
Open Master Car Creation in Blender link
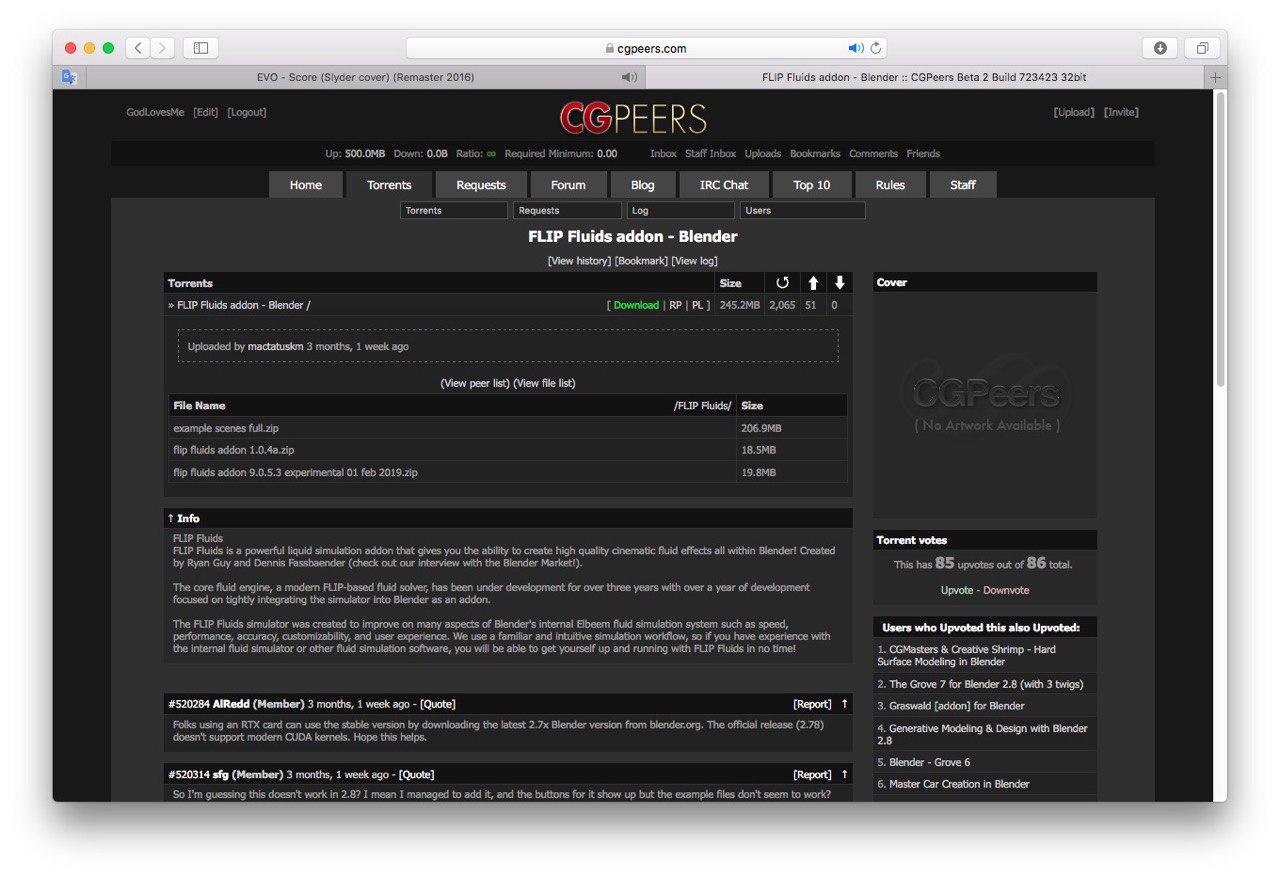pyautogui.click(x=959, y=784)
